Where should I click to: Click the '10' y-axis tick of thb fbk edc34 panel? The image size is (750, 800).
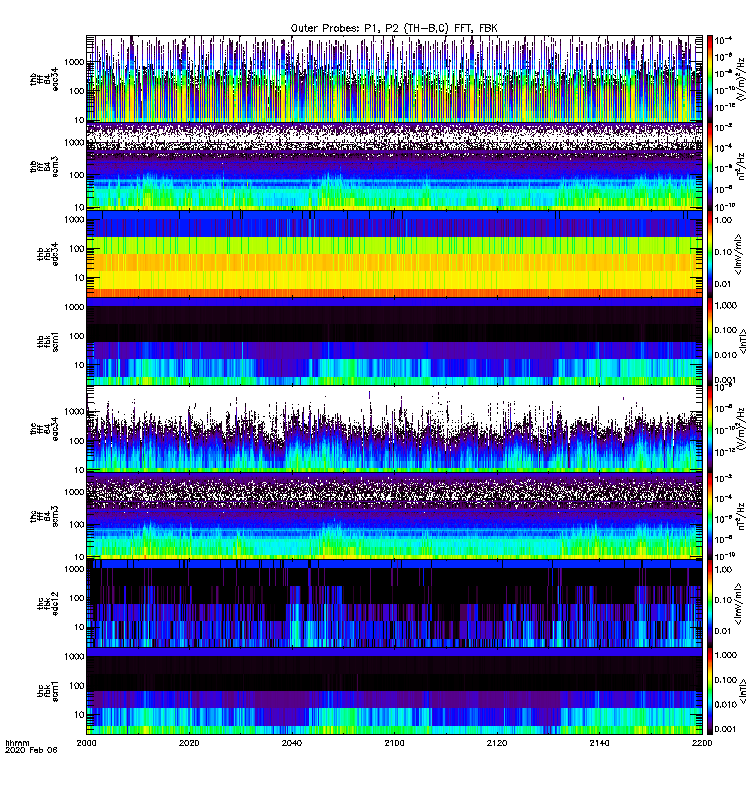click(x=80, y=278)
